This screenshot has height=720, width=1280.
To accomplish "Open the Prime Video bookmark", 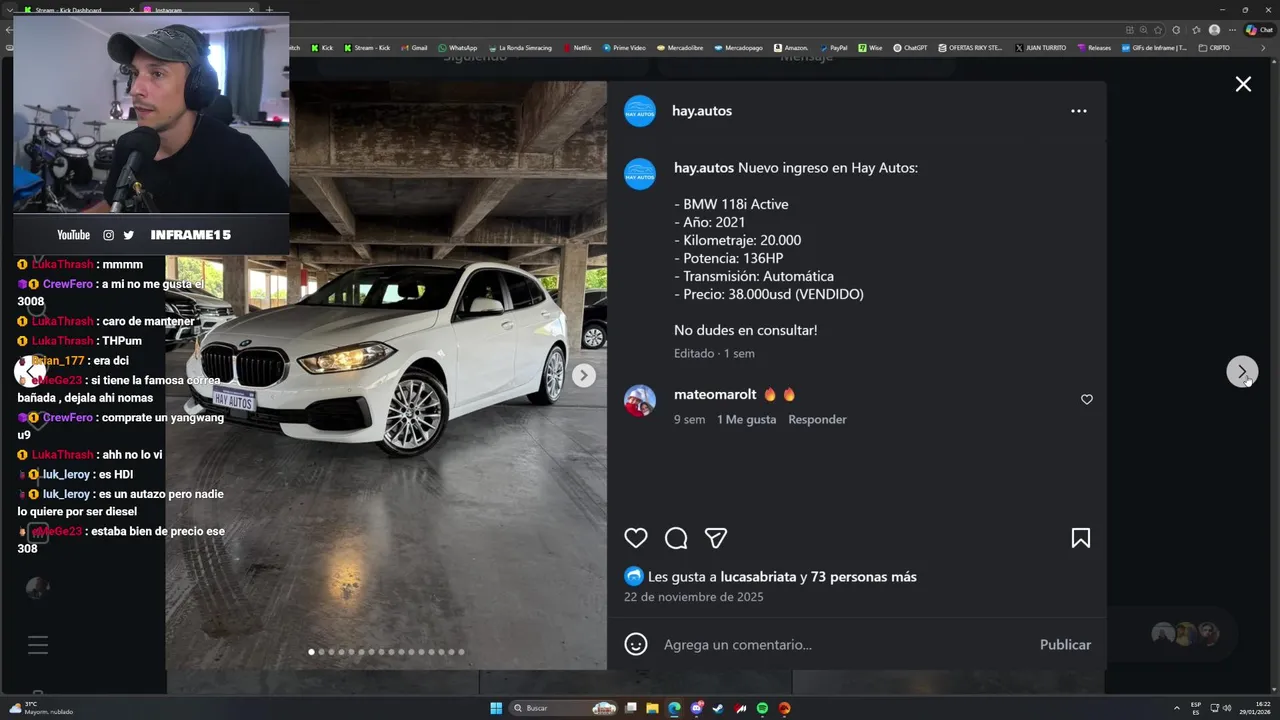I will coord(624,47).
